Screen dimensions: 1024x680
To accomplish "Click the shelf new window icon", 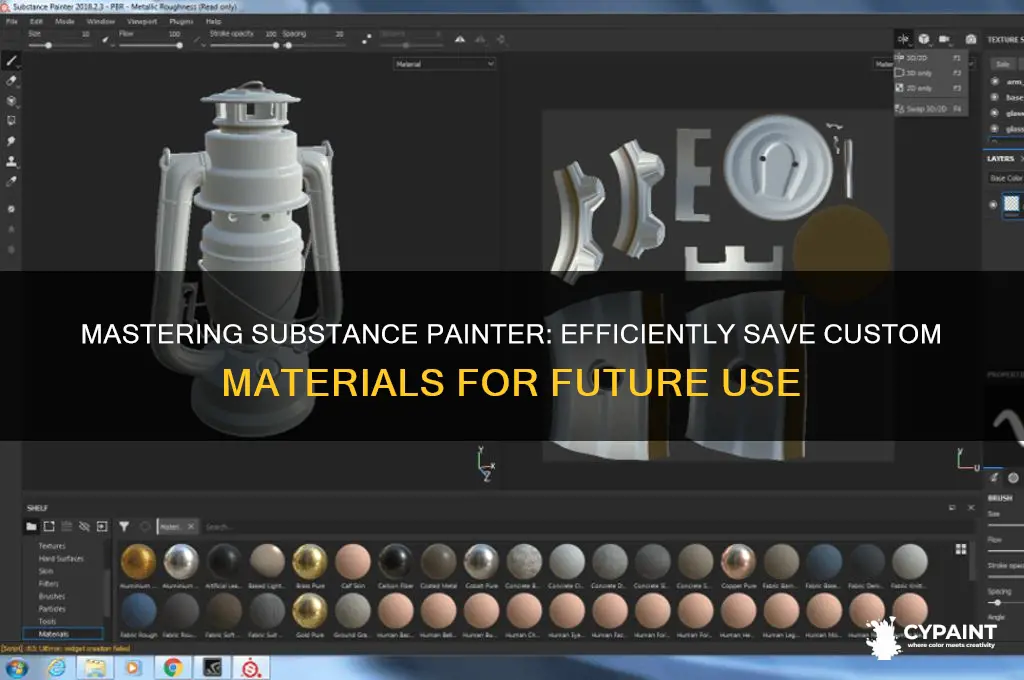I will click(x=49, y=526).
